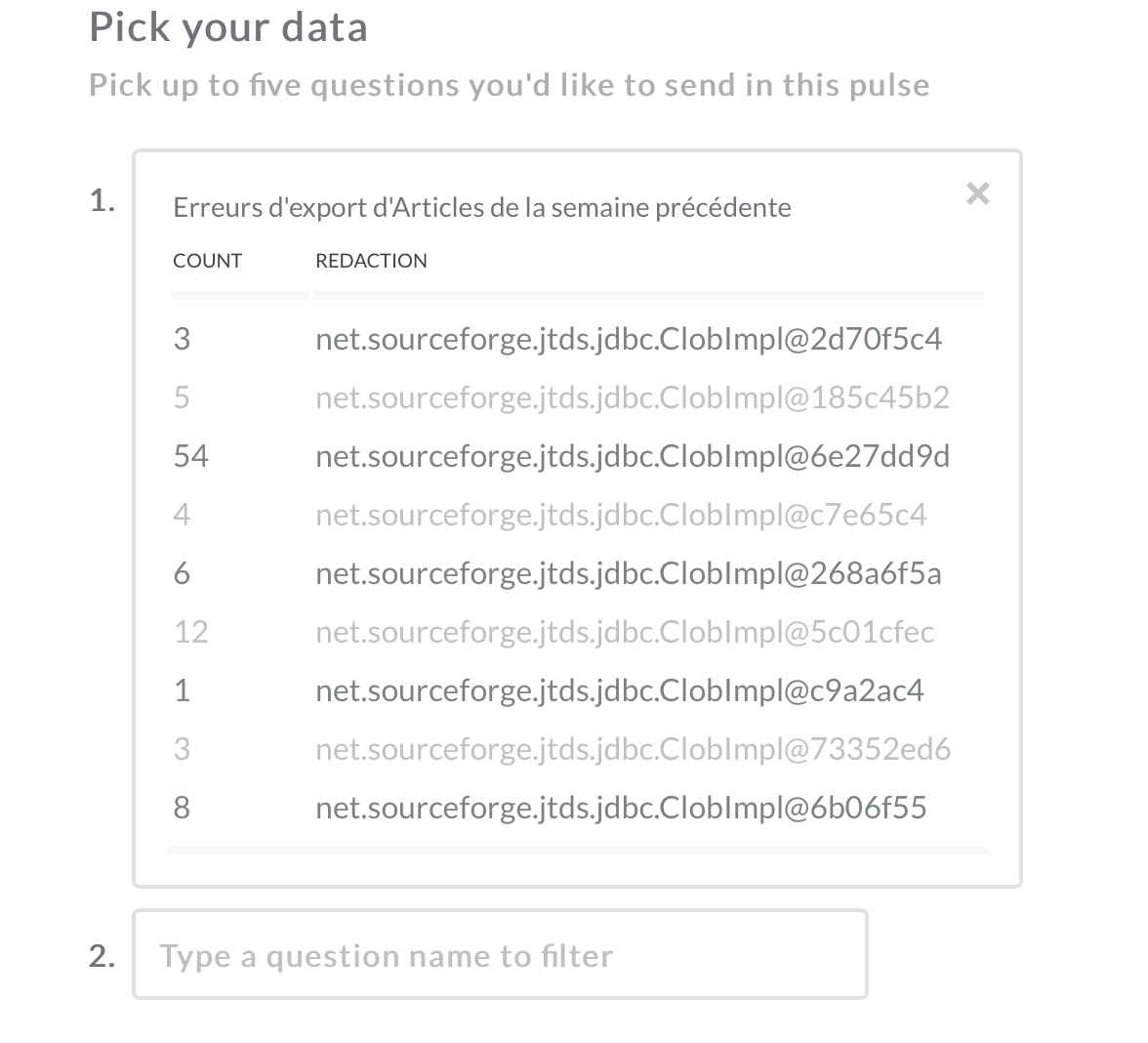Click the COUNT column header
The width and height of the screenshot is (1148, 1043).
(207, 260)
